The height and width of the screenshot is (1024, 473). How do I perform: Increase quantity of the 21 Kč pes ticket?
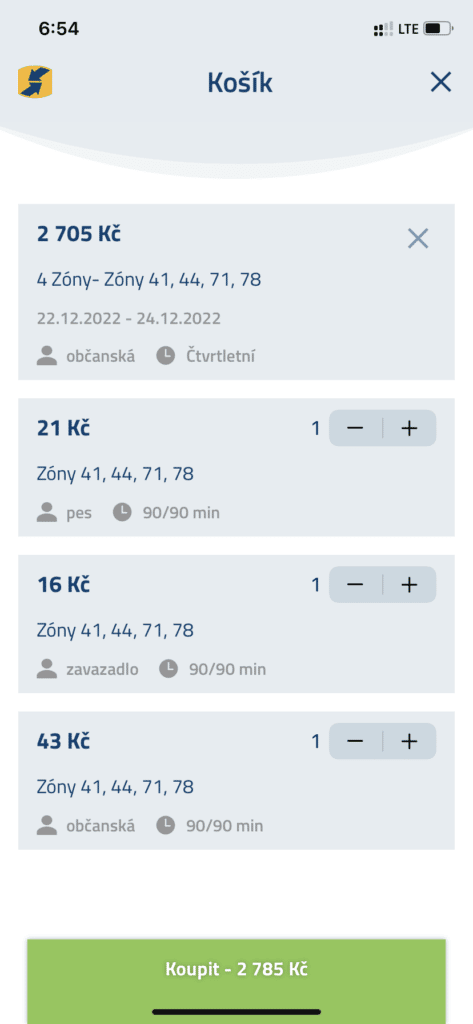coord(410,428)
